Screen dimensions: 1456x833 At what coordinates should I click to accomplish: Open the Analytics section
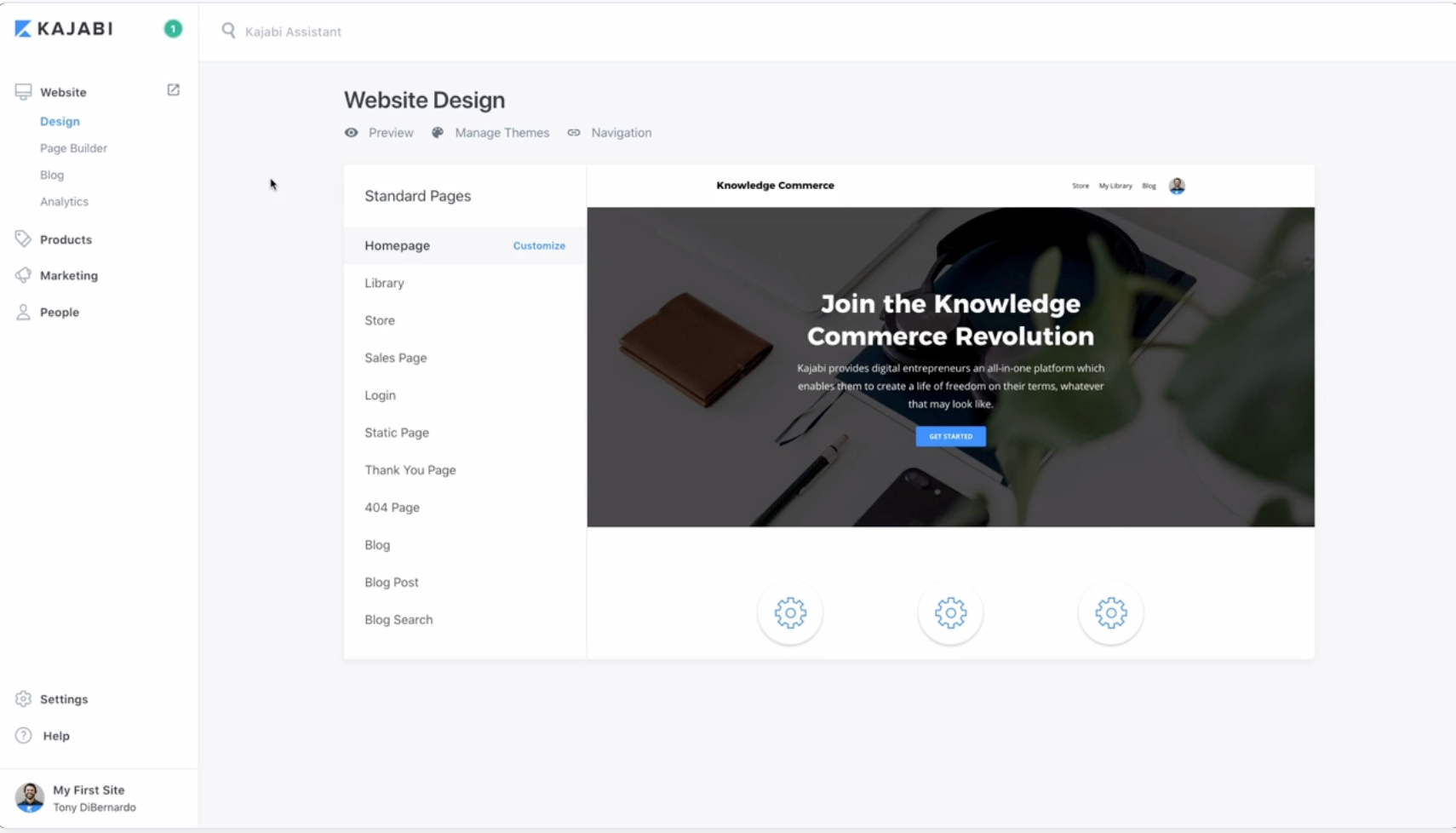tap(64, 201)
